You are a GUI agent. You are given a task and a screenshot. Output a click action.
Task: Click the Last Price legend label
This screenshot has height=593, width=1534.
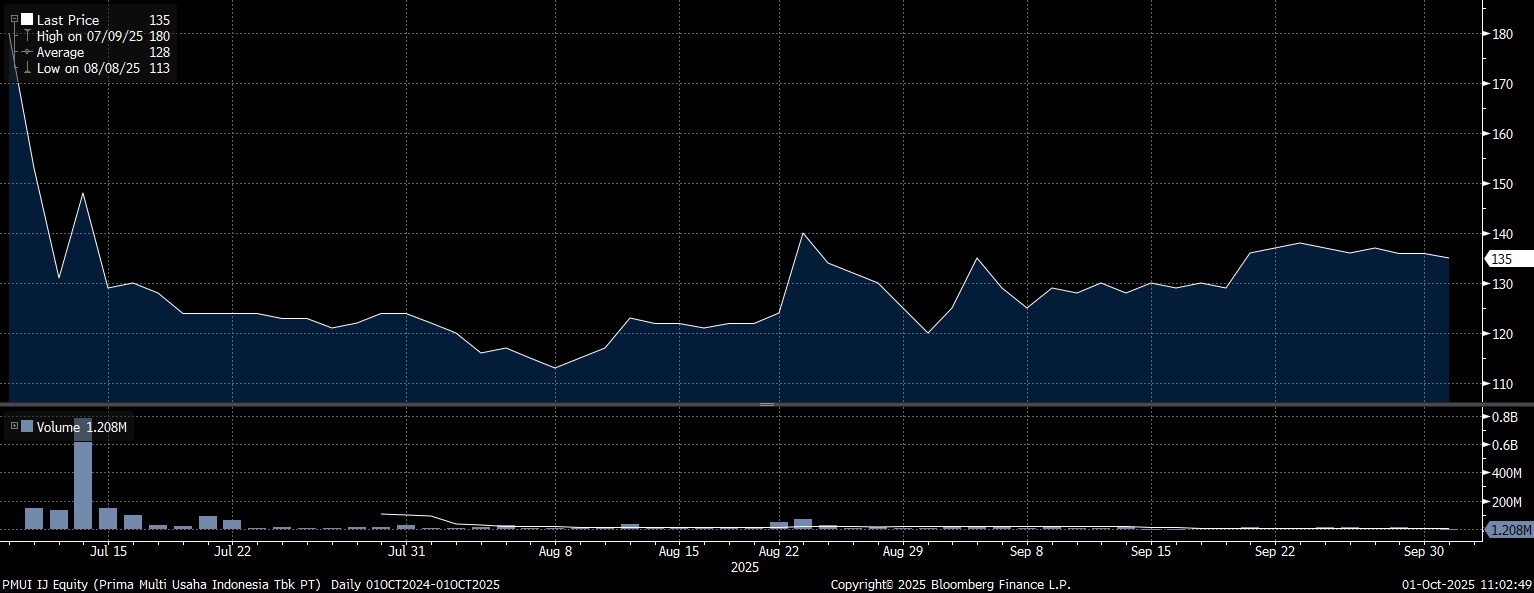point(67,20)
